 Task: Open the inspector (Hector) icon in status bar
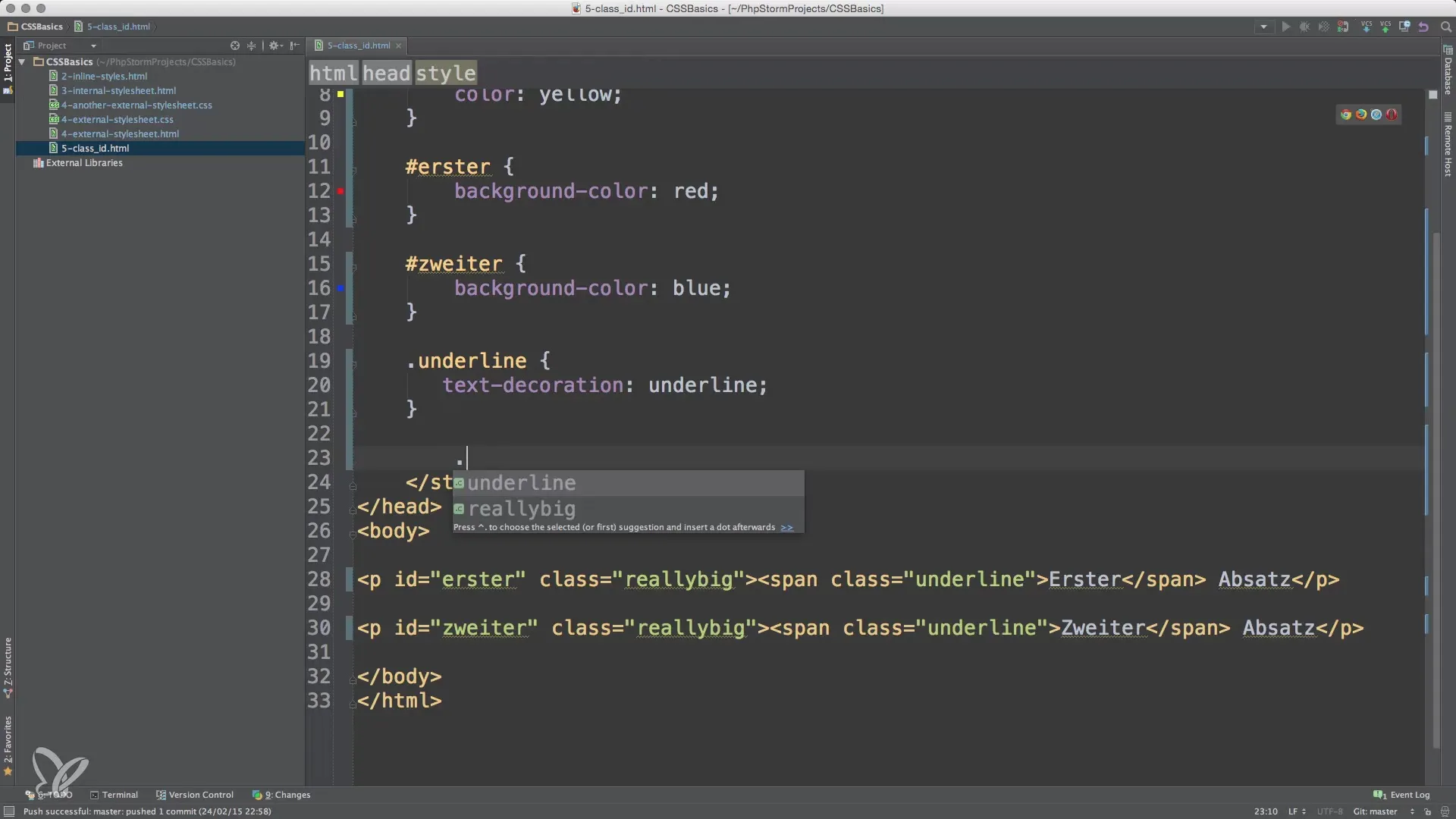(1445, 811)
